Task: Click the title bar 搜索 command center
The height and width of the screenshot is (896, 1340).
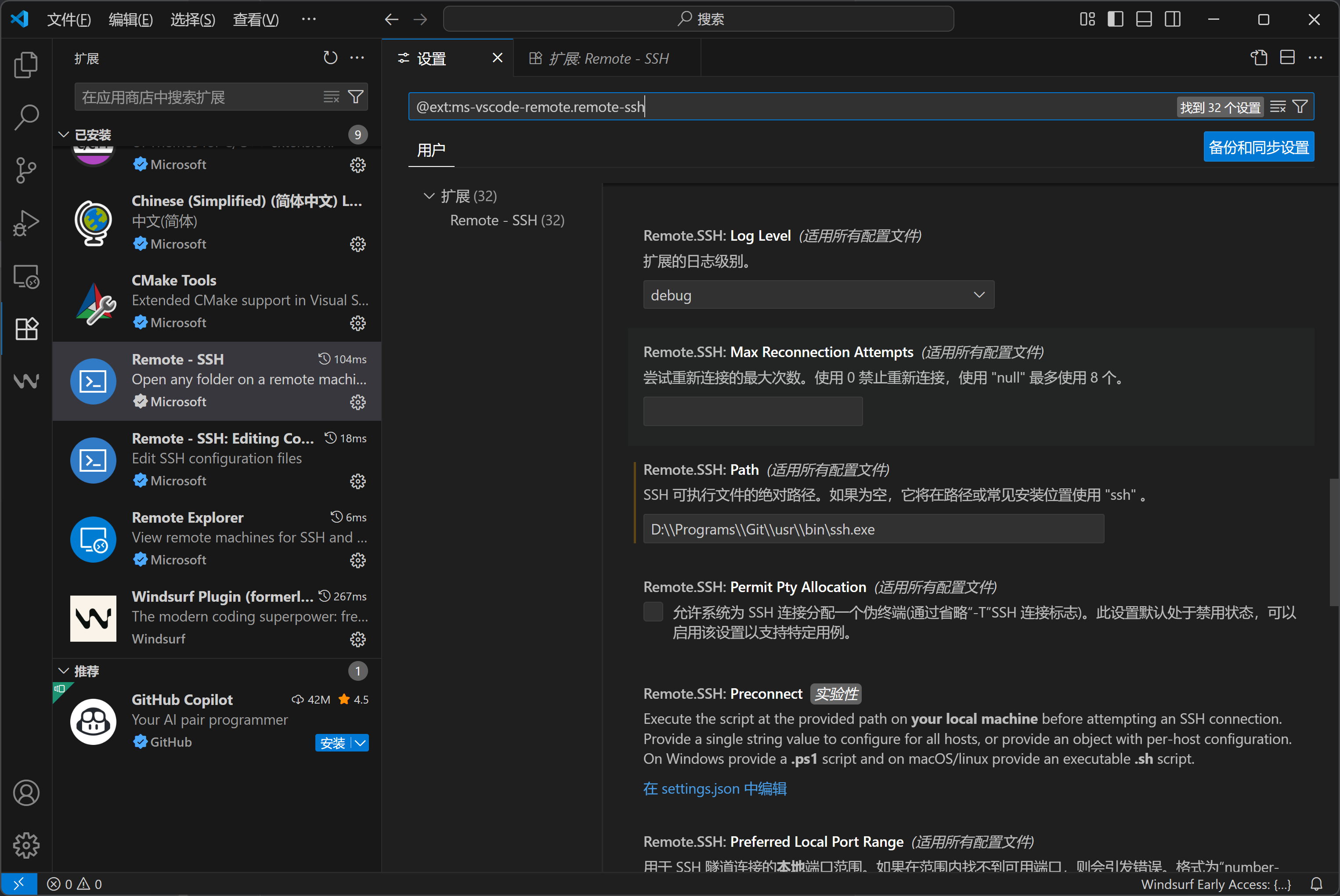Action: point(698,19)
